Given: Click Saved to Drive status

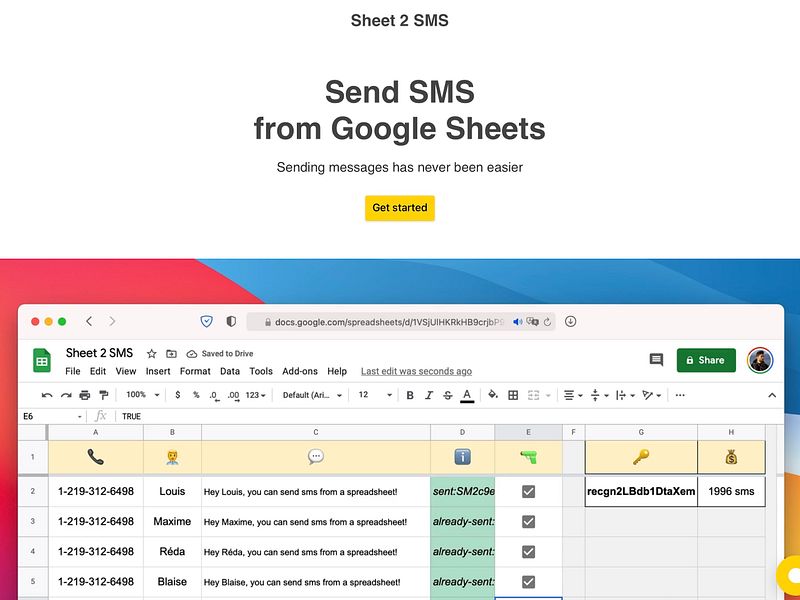Looking at the screenshot, I should pyautogui.click(x=220, y=354).
